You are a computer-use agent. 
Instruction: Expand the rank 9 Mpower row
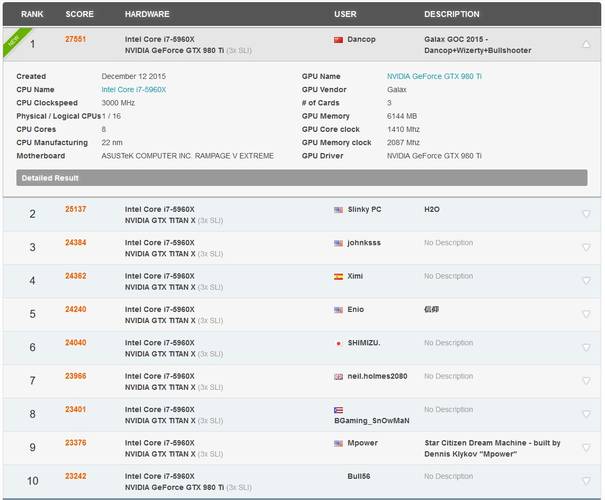pos(586,447)
